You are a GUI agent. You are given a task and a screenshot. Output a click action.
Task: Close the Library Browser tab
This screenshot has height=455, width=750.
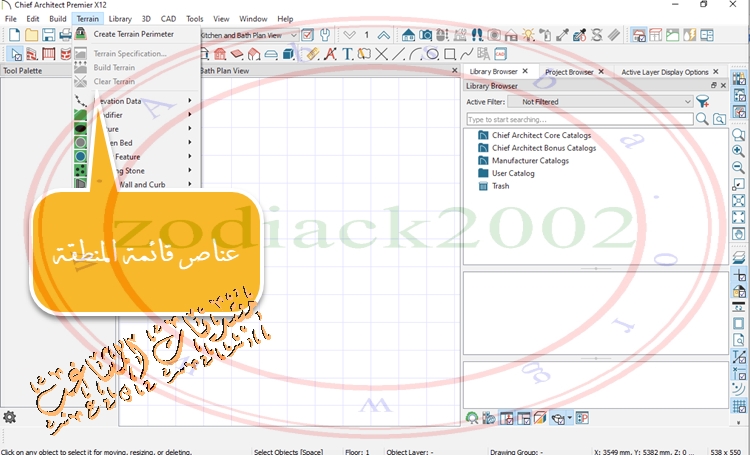click(x=525, y=71)
